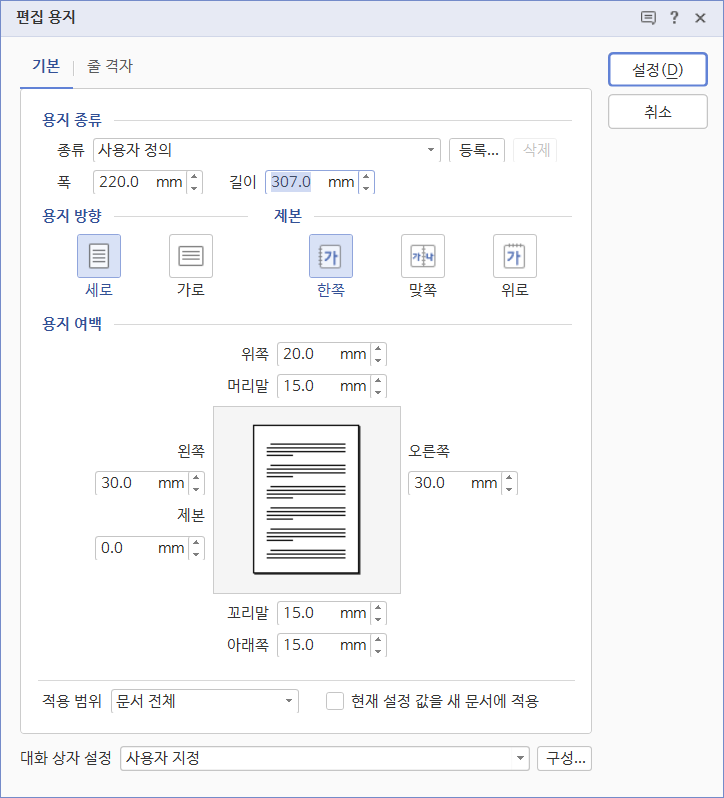
Task: Select 가로 landscape orientation icon
Action: tap(191, 256)
